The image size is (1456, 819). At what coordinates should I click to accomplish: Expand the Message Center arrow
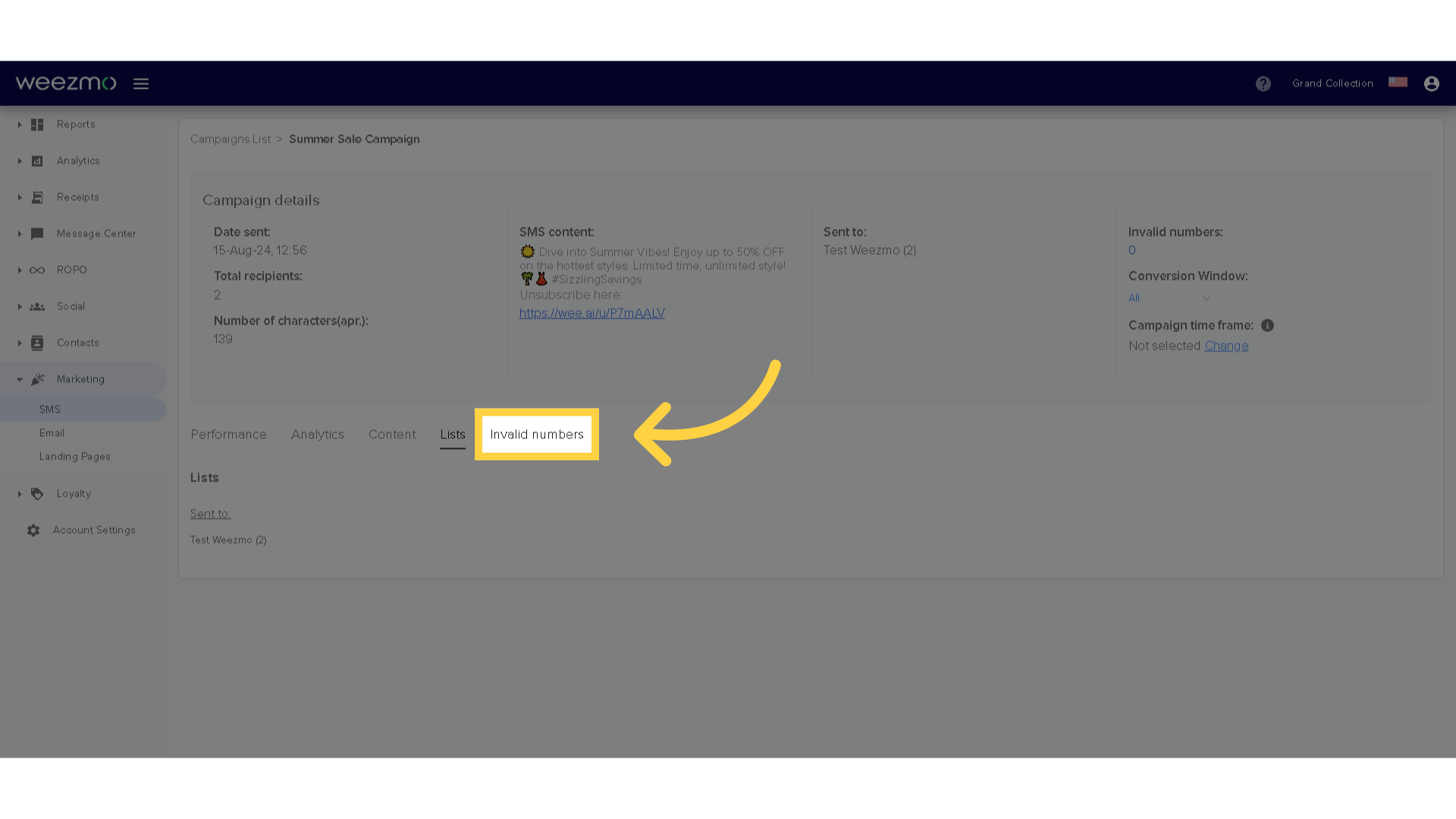pyautogui.click(x=20, y=234)
